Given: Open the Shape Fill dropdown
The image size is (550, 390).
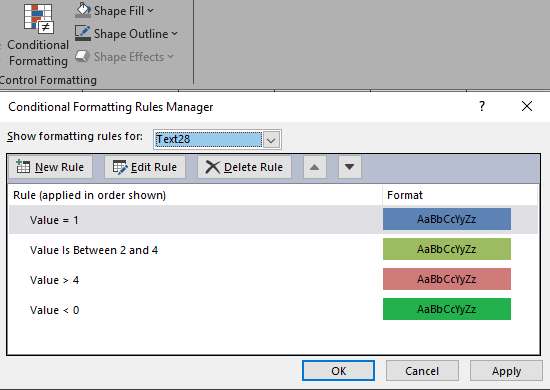Looking at the screenshot, I should coord(150,11).
